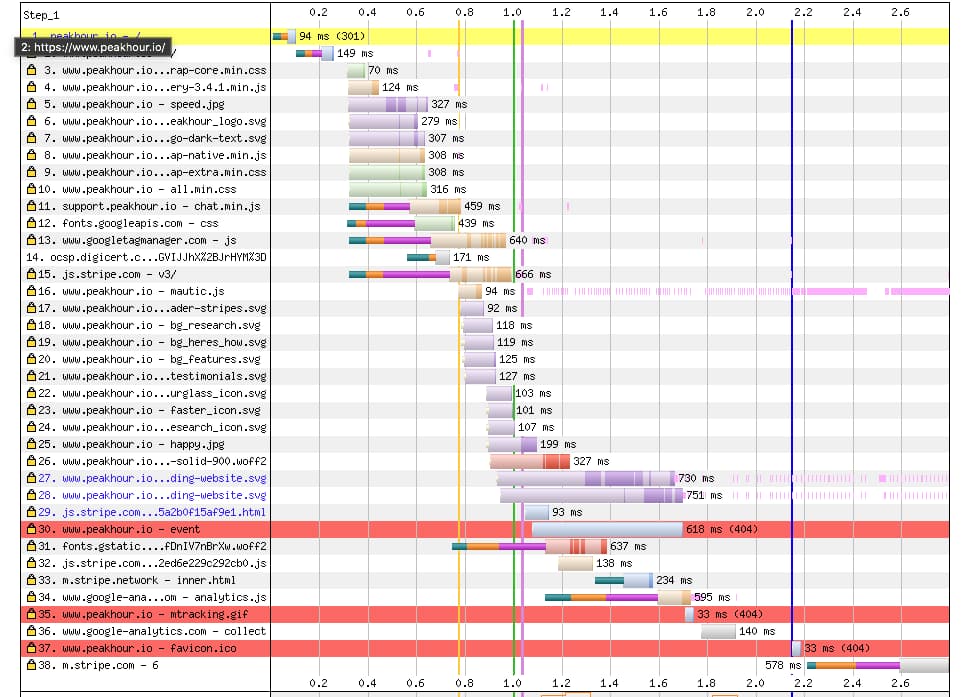Click the lock icon on request 18 bg_research.svg
Screen dimensions: 970x697
[32, 325]
